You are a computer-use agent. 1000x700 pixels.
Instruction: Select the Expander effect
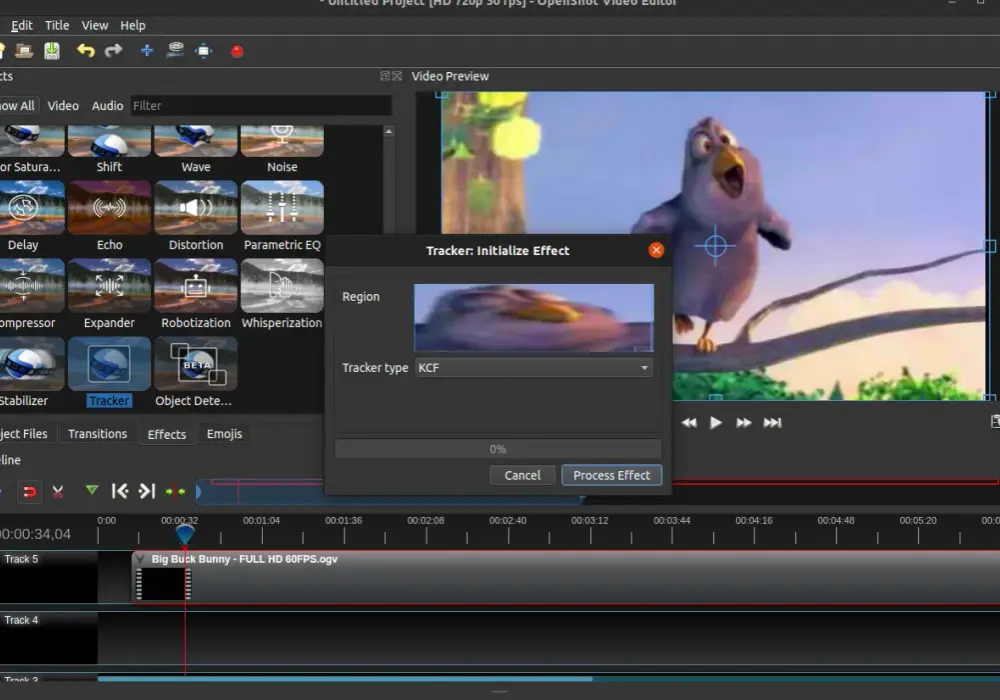pos(109,294)
